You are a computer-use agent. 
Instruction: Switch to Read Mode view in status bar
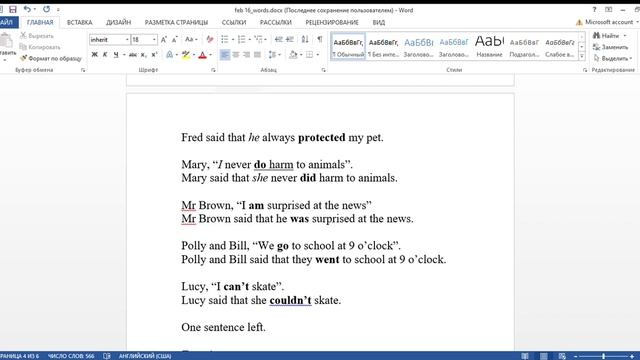525,356
